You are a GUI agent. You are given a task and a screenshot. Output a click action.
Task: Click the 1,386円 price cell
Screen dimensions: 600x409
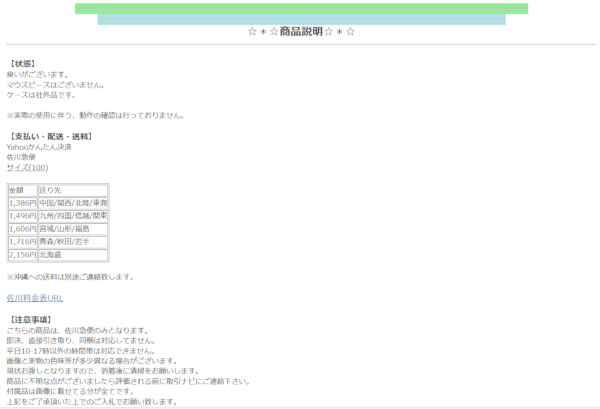22,203
